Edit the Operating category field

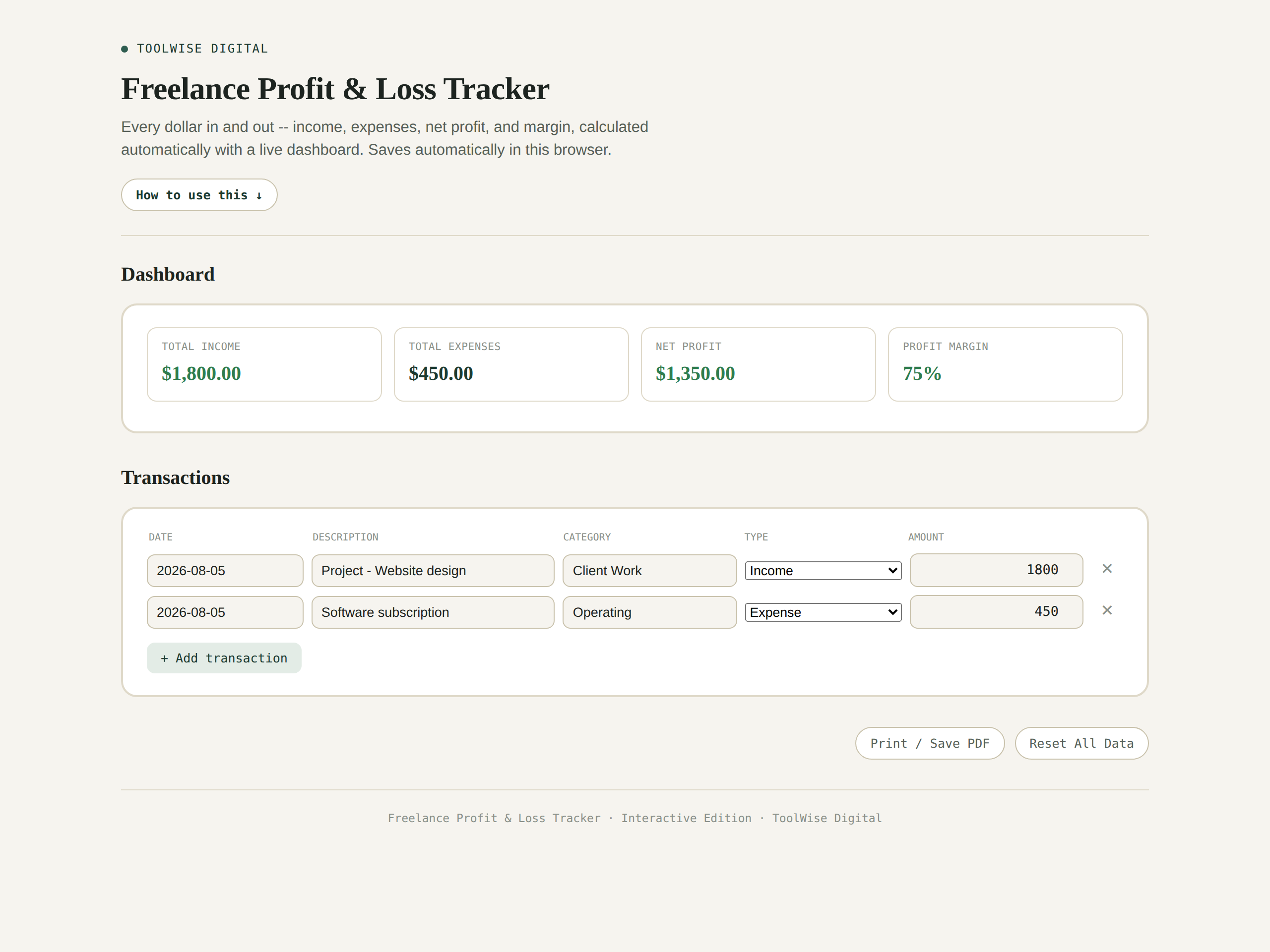pyautogui.click(x=649, y=612)
